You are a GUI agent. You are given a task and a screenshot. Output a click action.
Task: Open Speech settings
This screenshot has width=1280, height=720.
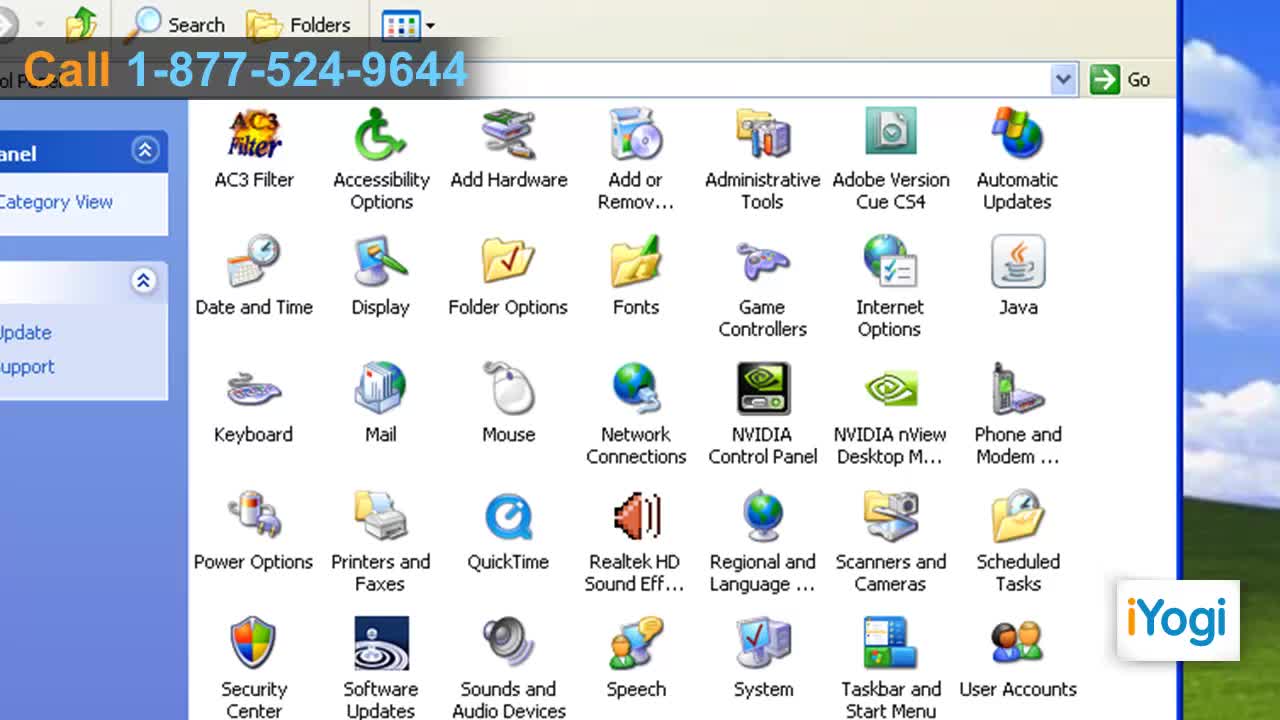(x=635, y=658)
